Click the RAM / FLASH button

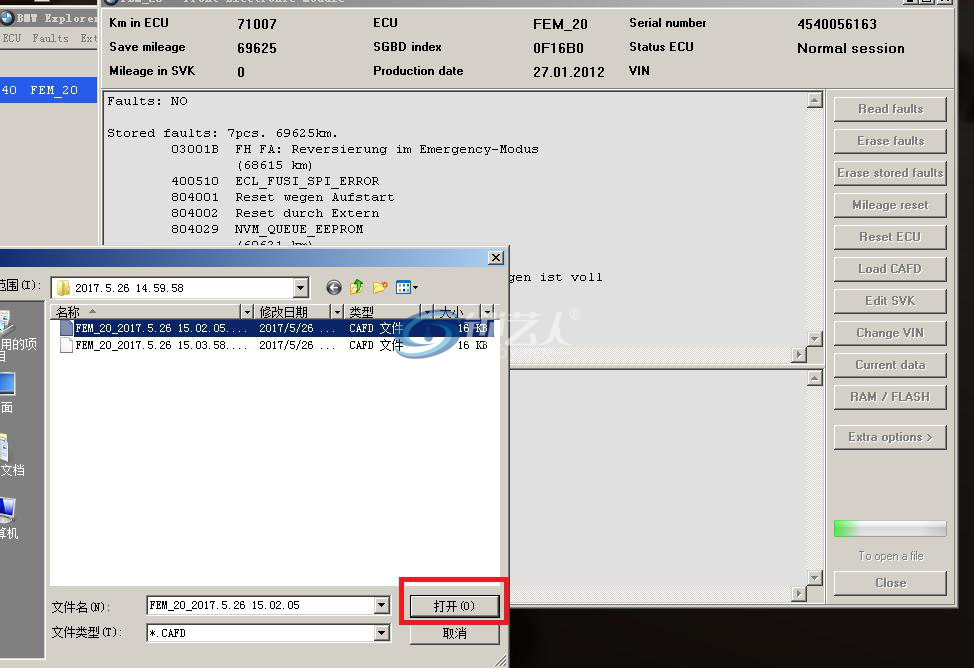(890, 397)
